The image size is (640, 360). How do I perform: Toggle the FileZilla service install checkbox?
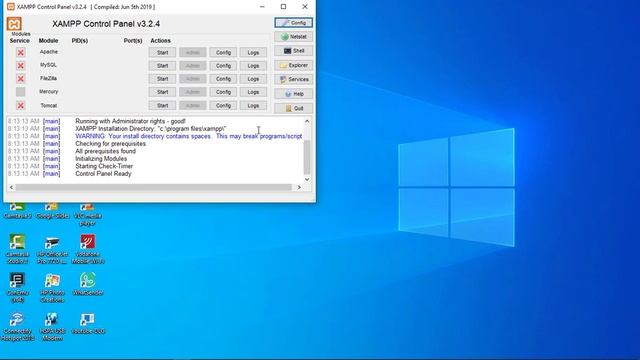point(20,78)
